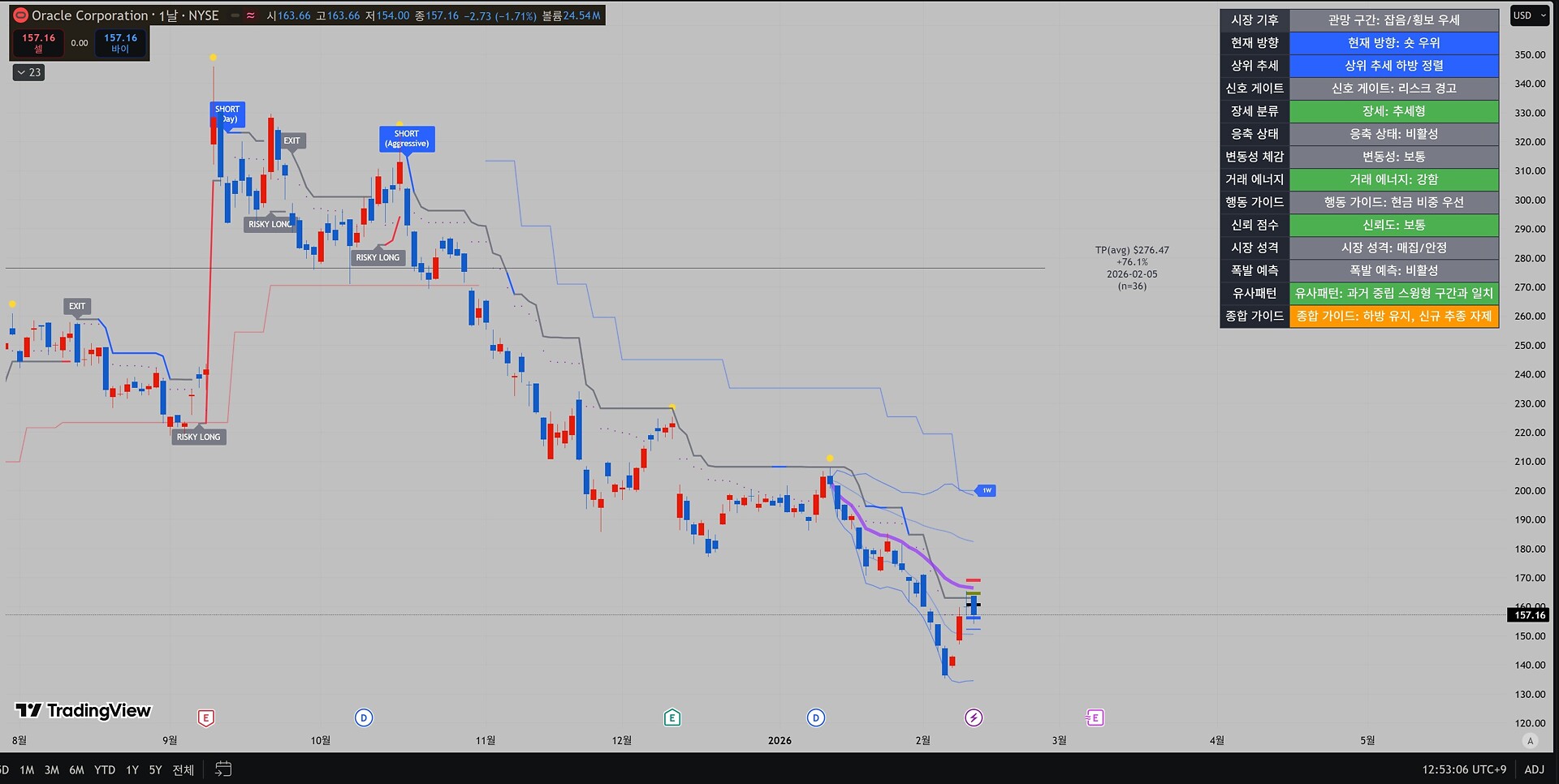Open the go-to-date calendar icon
This screenshot has width=1559, height=784.
[x=223, y=769]
